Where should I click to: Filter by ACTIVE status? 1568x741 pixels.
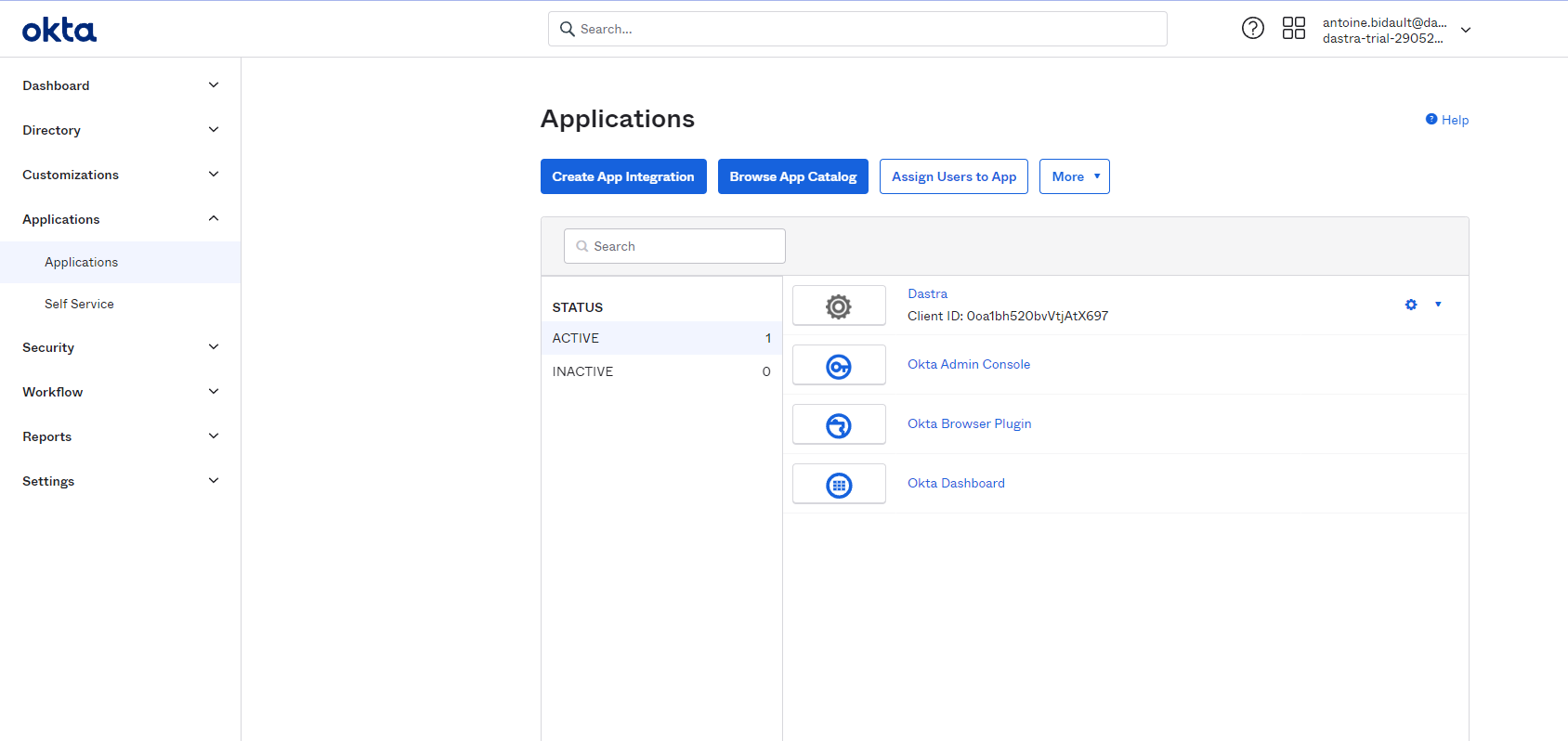(x=661, y=338)
